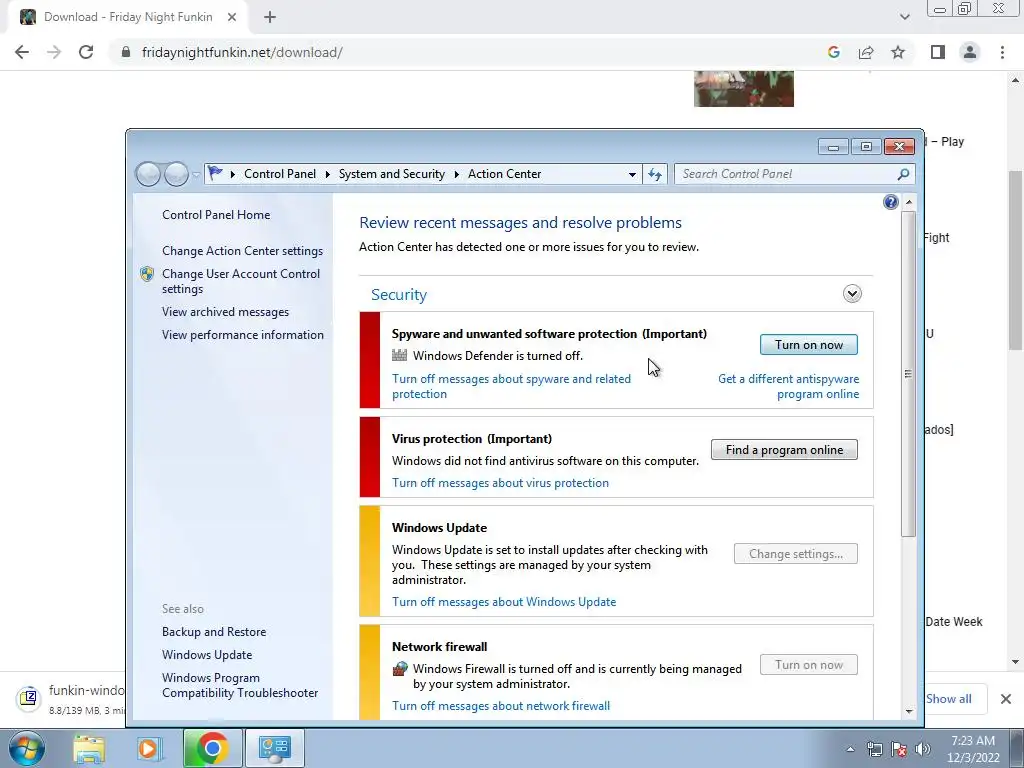This screenshot has height=768, width=1024.
Task: Open Backup and Restore
Action: point(214,632)
